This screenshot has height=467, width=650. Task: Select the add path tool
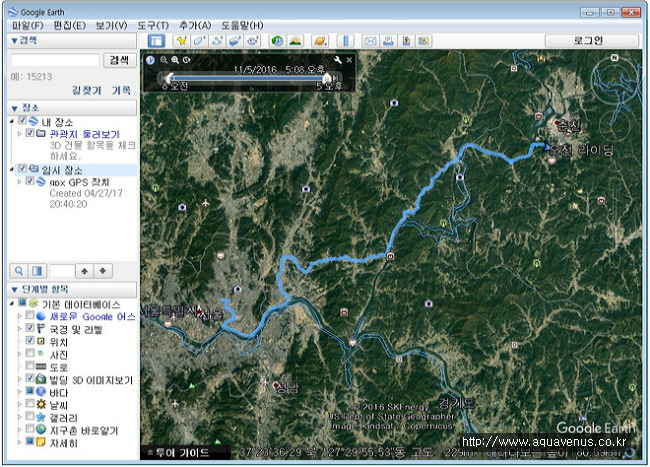(217, 41)
